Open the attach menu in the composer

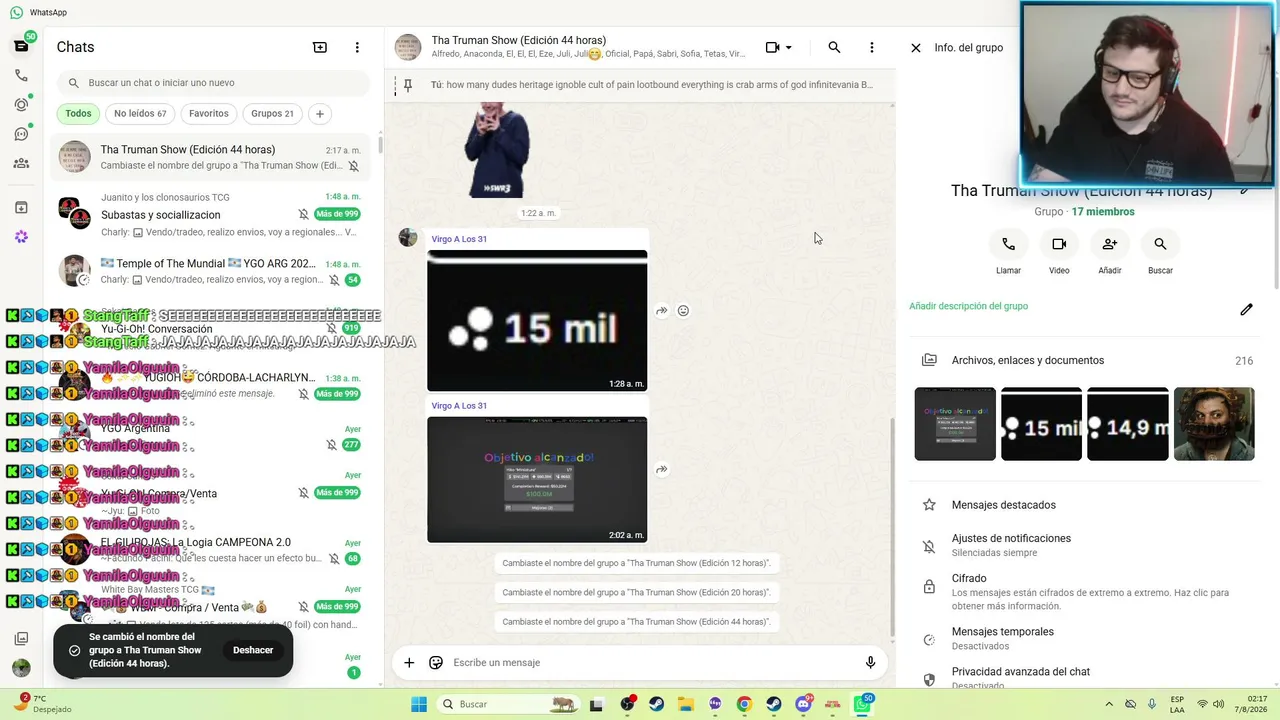tap(408, 662)
